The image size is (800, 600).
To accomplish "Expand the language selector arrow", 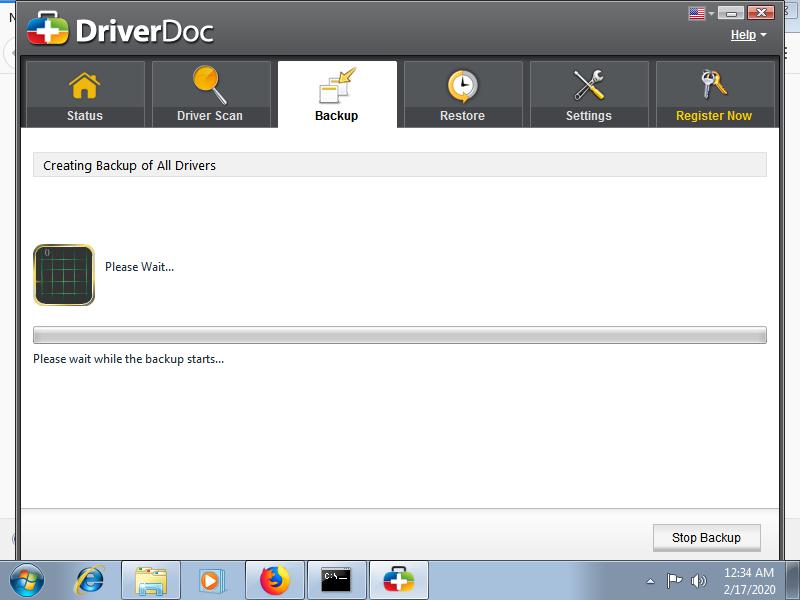I will [711, 14].
